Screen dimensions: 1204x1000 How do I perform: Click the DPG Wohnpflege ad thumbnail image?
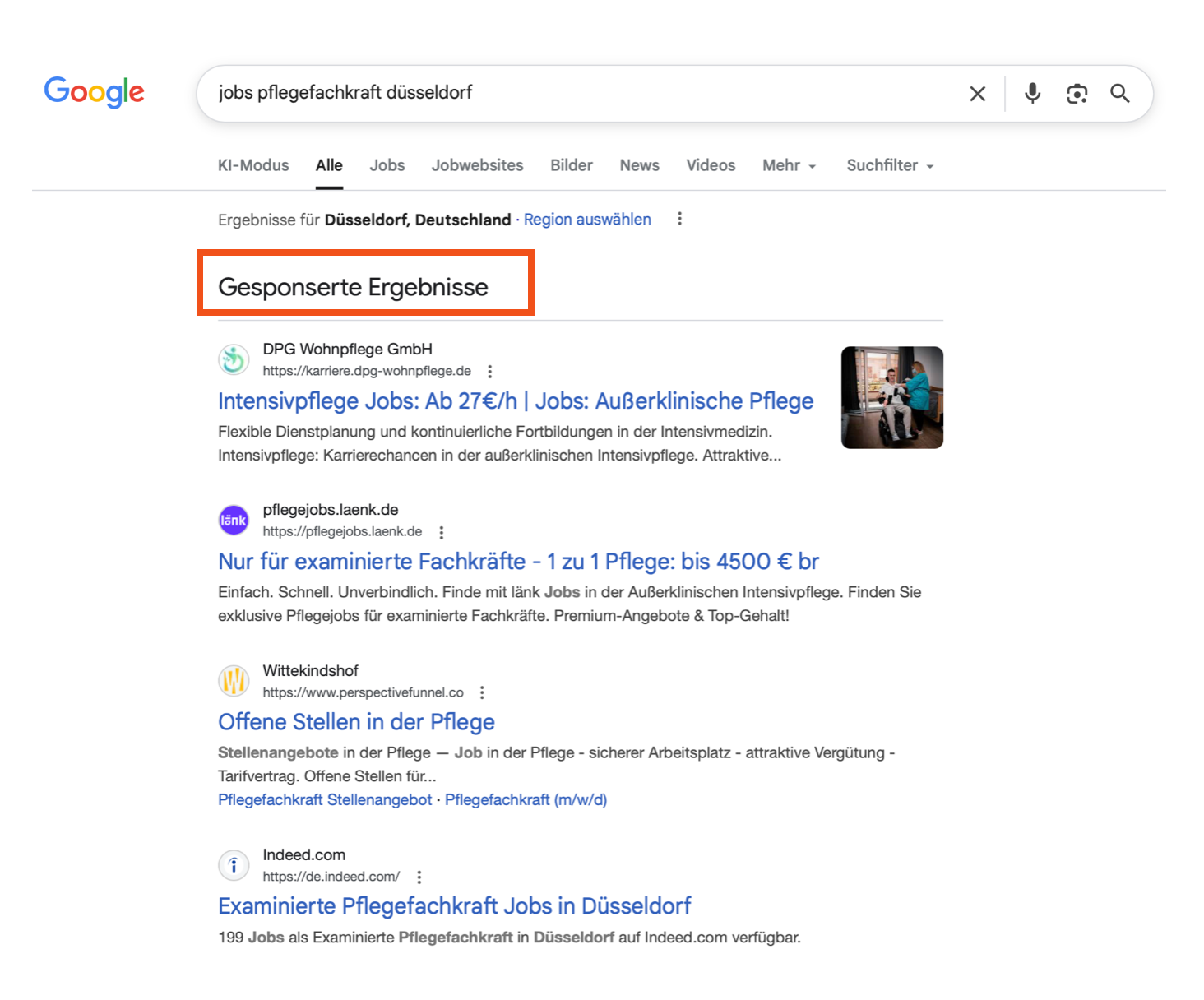pos(891,397)
